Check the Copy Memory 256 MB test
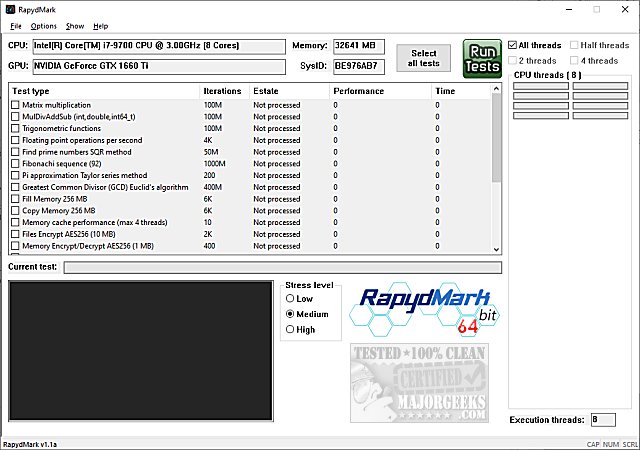 coord(15,211)
